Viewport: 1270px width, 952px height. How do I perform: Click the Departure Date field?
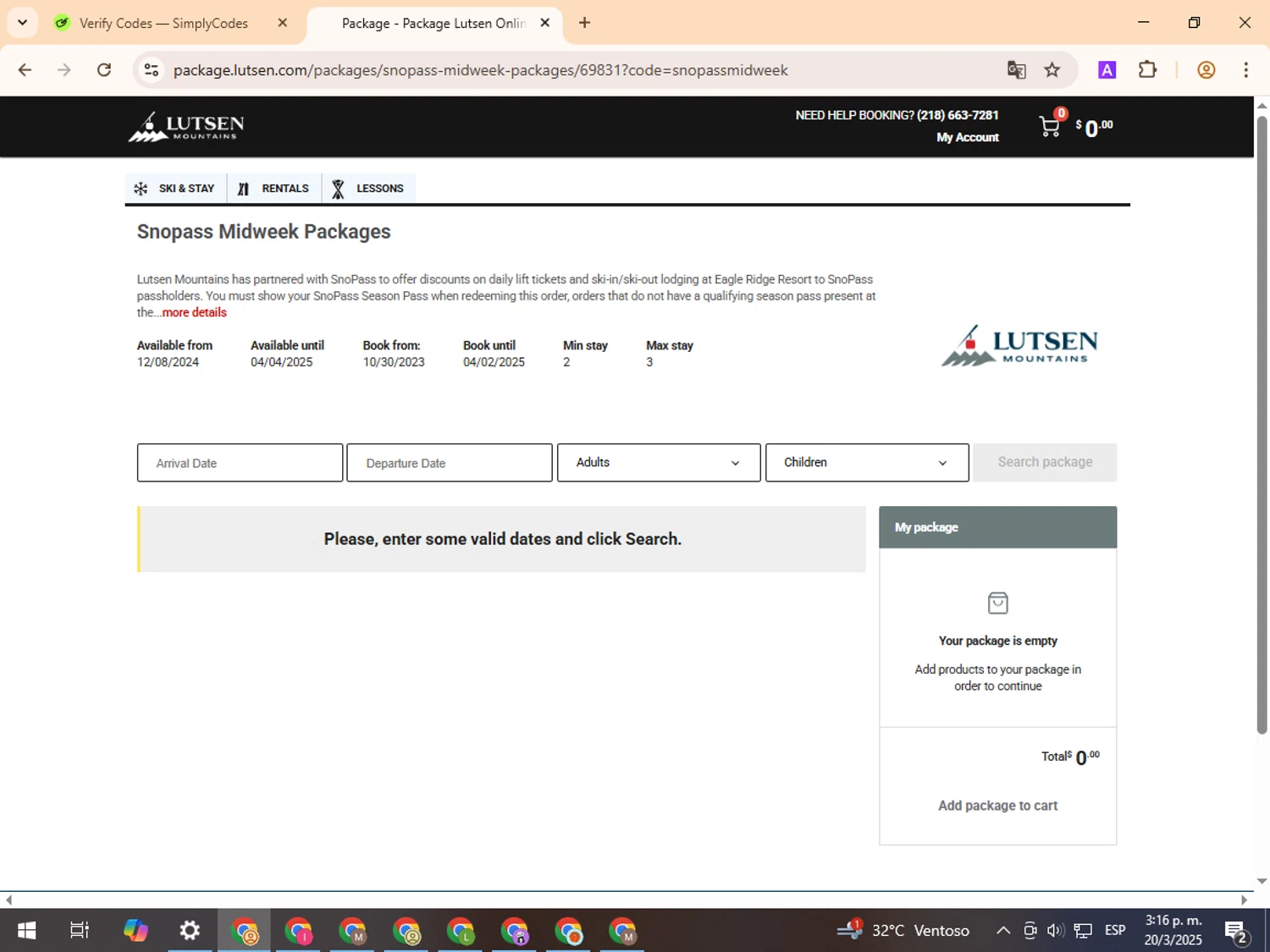point(450,463)
